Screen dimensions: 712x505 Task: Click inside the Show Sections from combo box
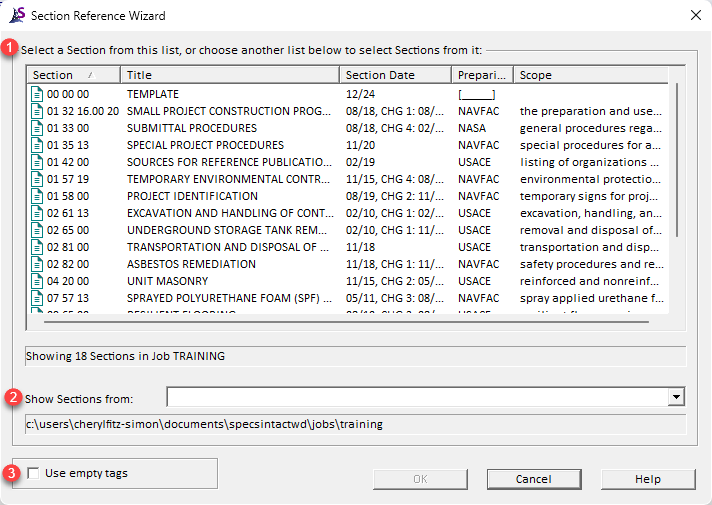click(417, 397)
